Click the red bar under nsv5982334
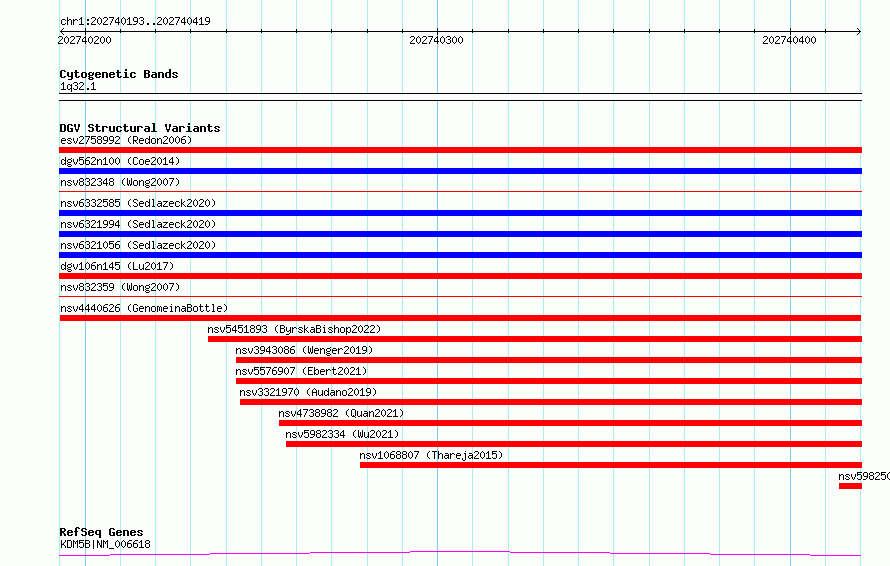This screenshot has height=566, width=890. [x=574, y=444]
